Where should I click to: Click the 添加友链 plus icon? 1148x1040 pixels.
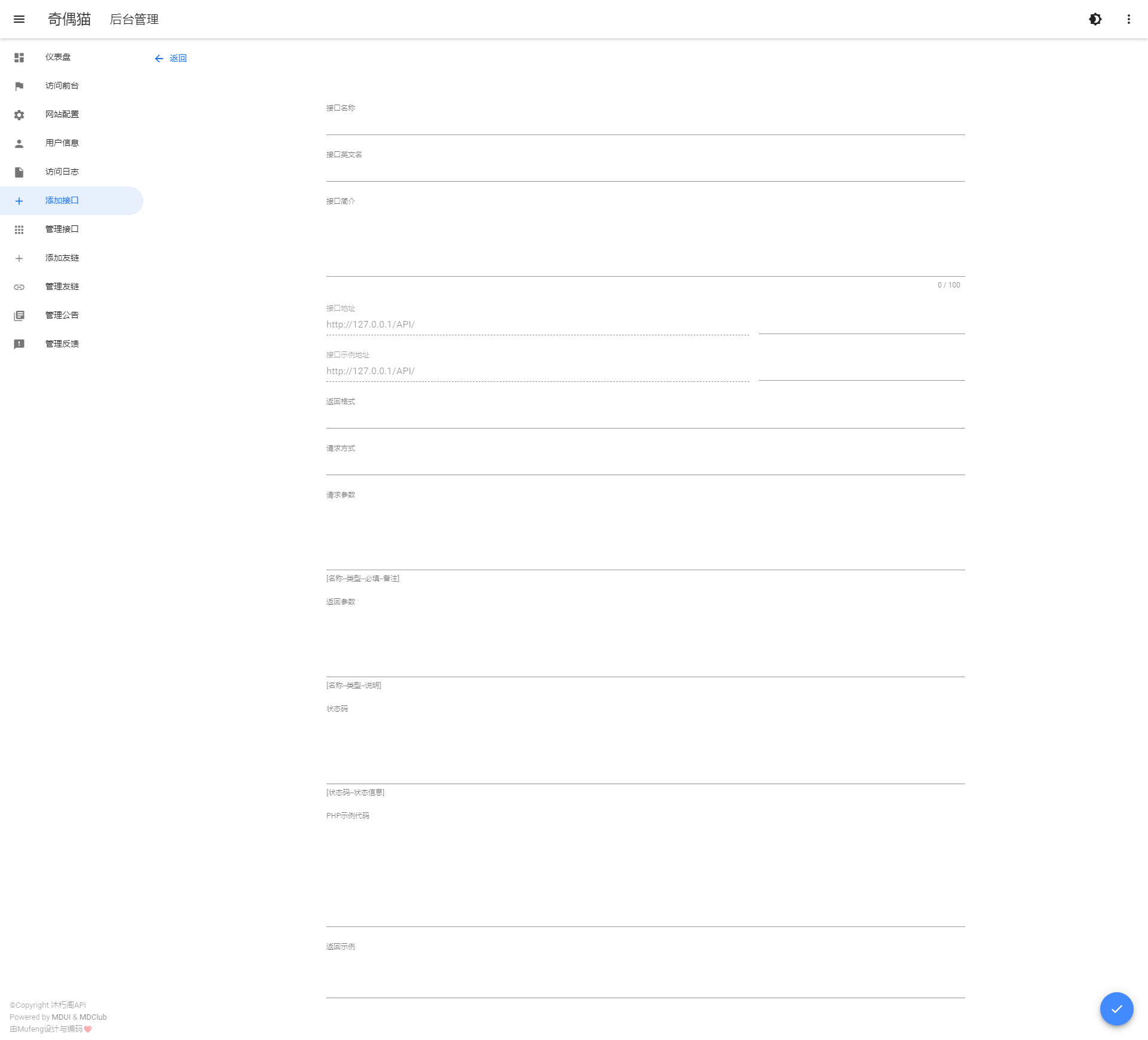coord(19,258)
